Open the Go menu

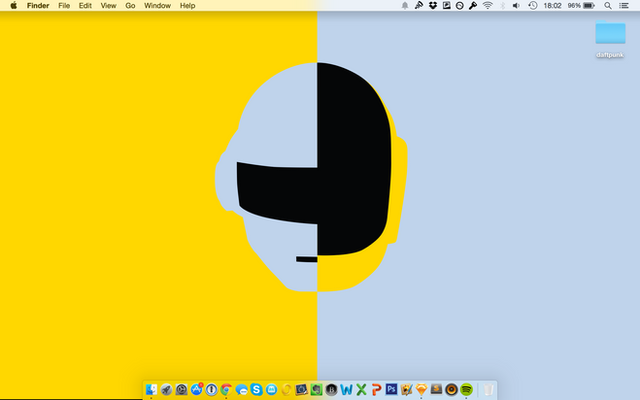[130, 6]
